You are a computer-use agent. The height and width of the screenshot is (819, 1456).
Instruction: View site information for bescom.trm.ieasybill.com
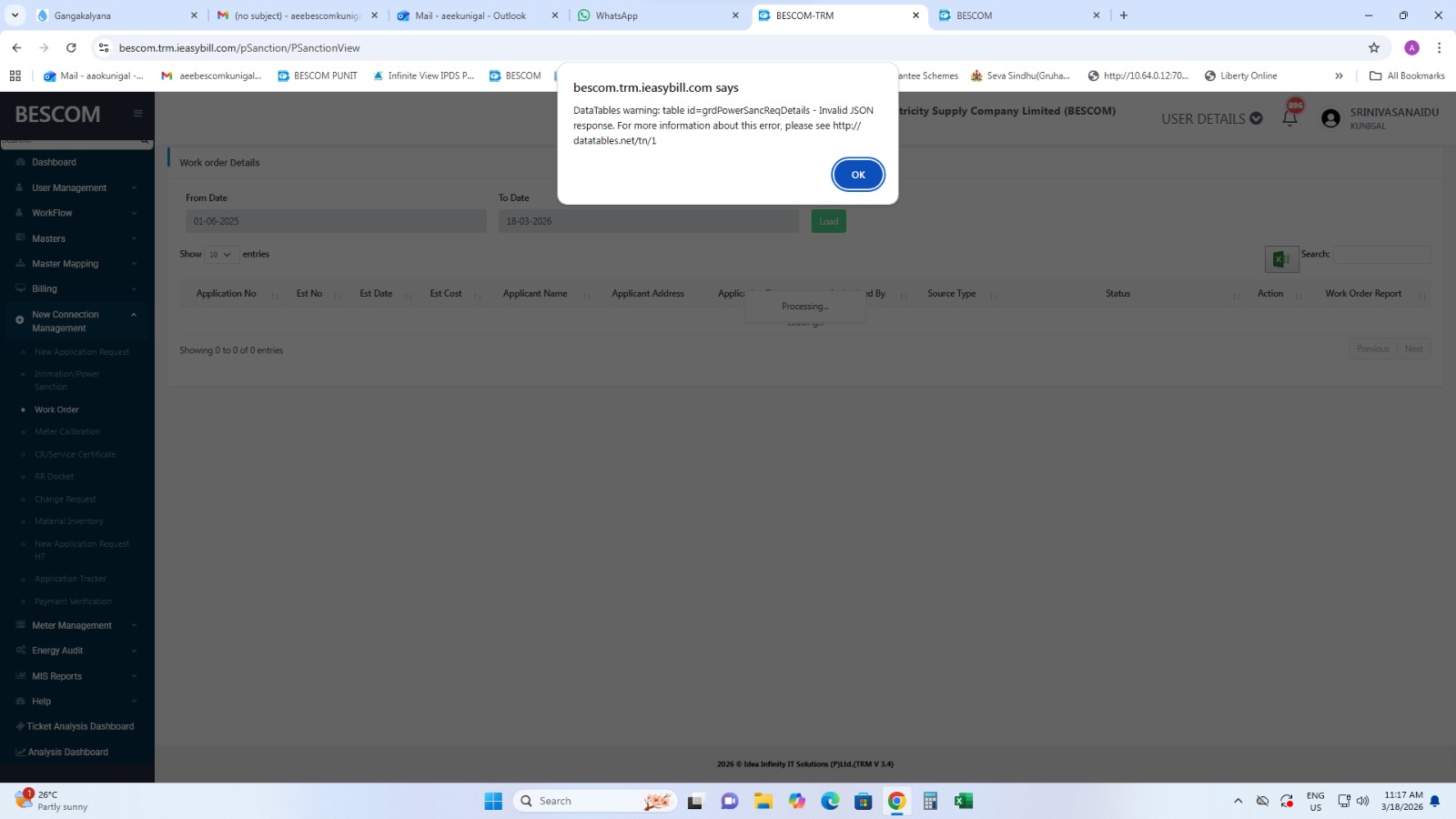(x=104, y=47)
